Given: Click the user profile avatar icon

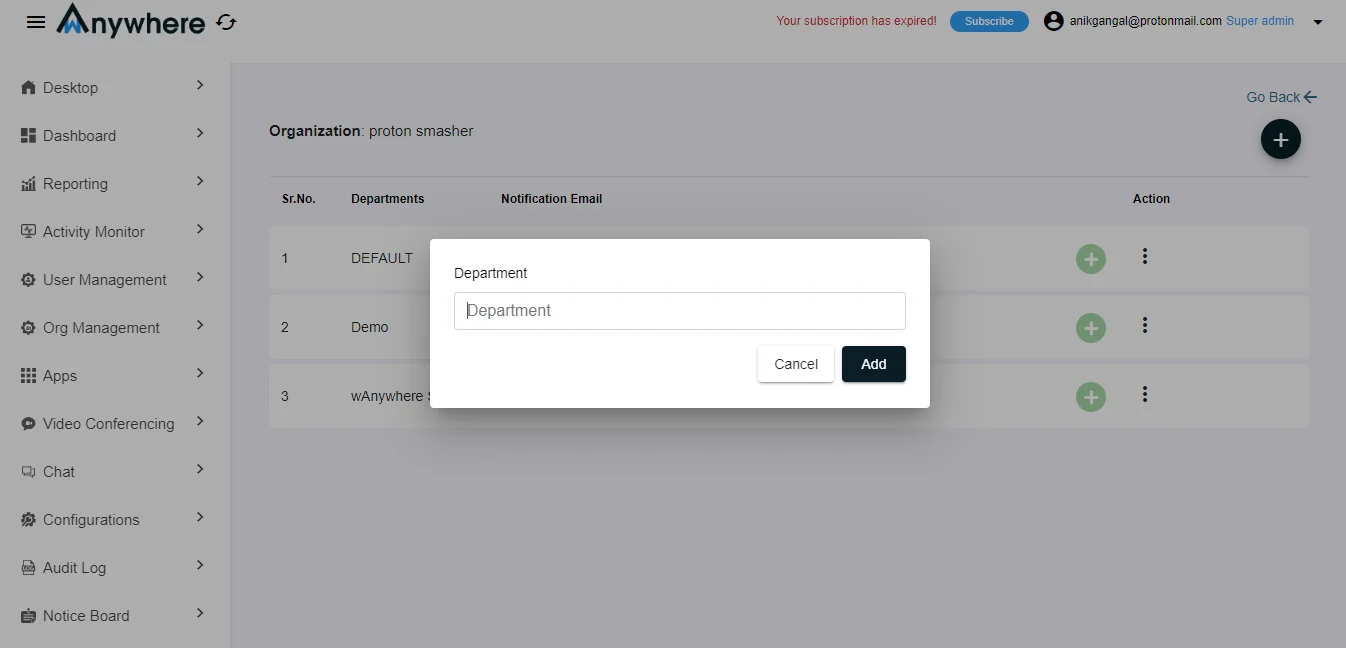Looking at the screenshot, I should tap(1053, 21).
